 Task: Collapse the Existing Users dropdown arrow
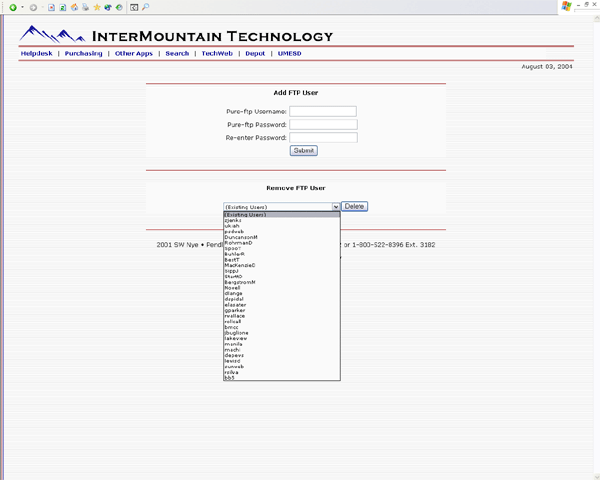tap(336, 207)
